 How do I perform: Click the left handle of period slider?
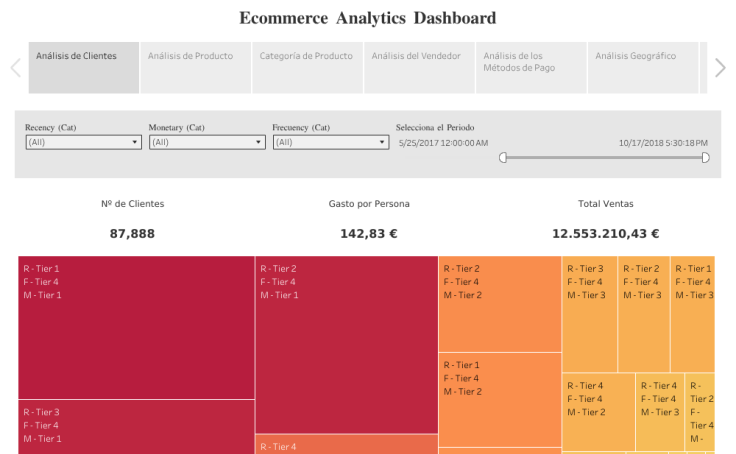tap(503, 157)
